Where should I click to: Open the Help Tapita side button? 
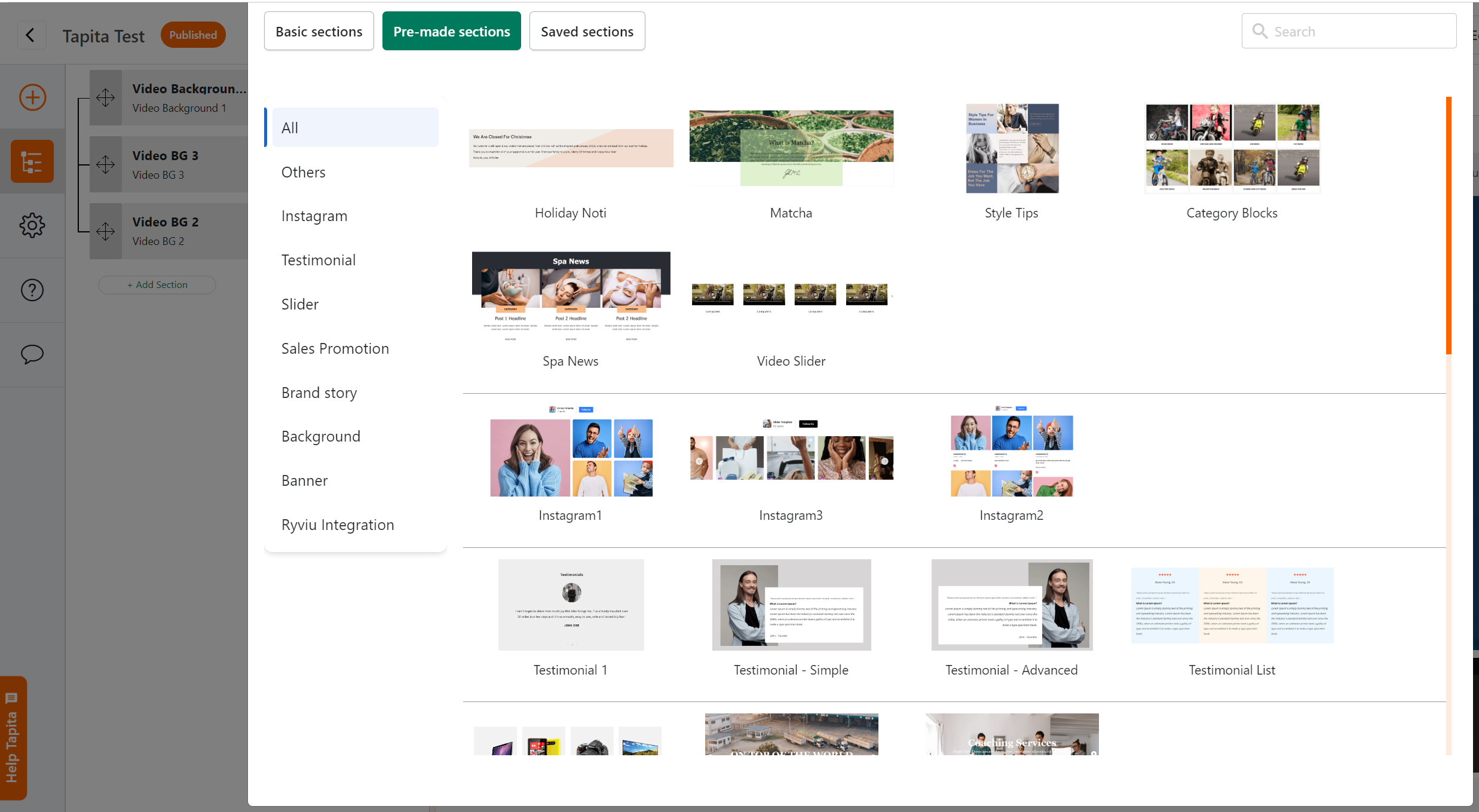coord(13,738)
